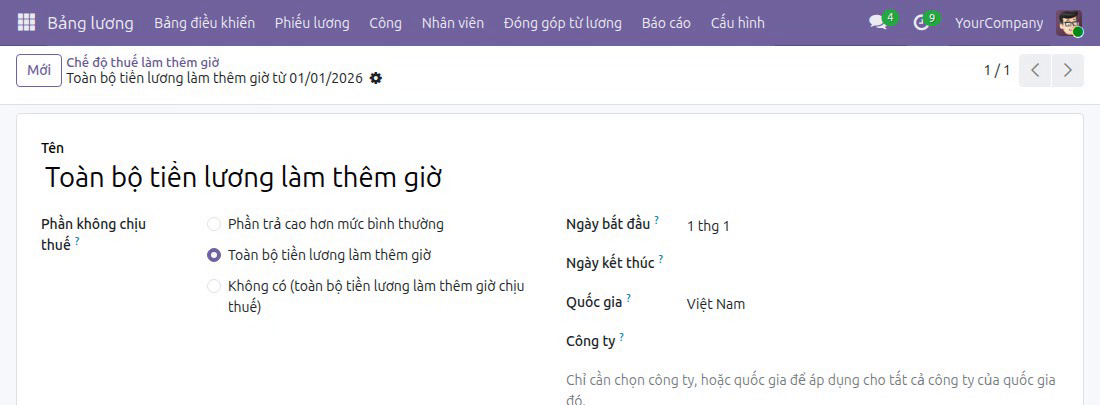Click the 1 / 1 pager counter
This screenshot has height=405, width=1100.
point(997,70)
